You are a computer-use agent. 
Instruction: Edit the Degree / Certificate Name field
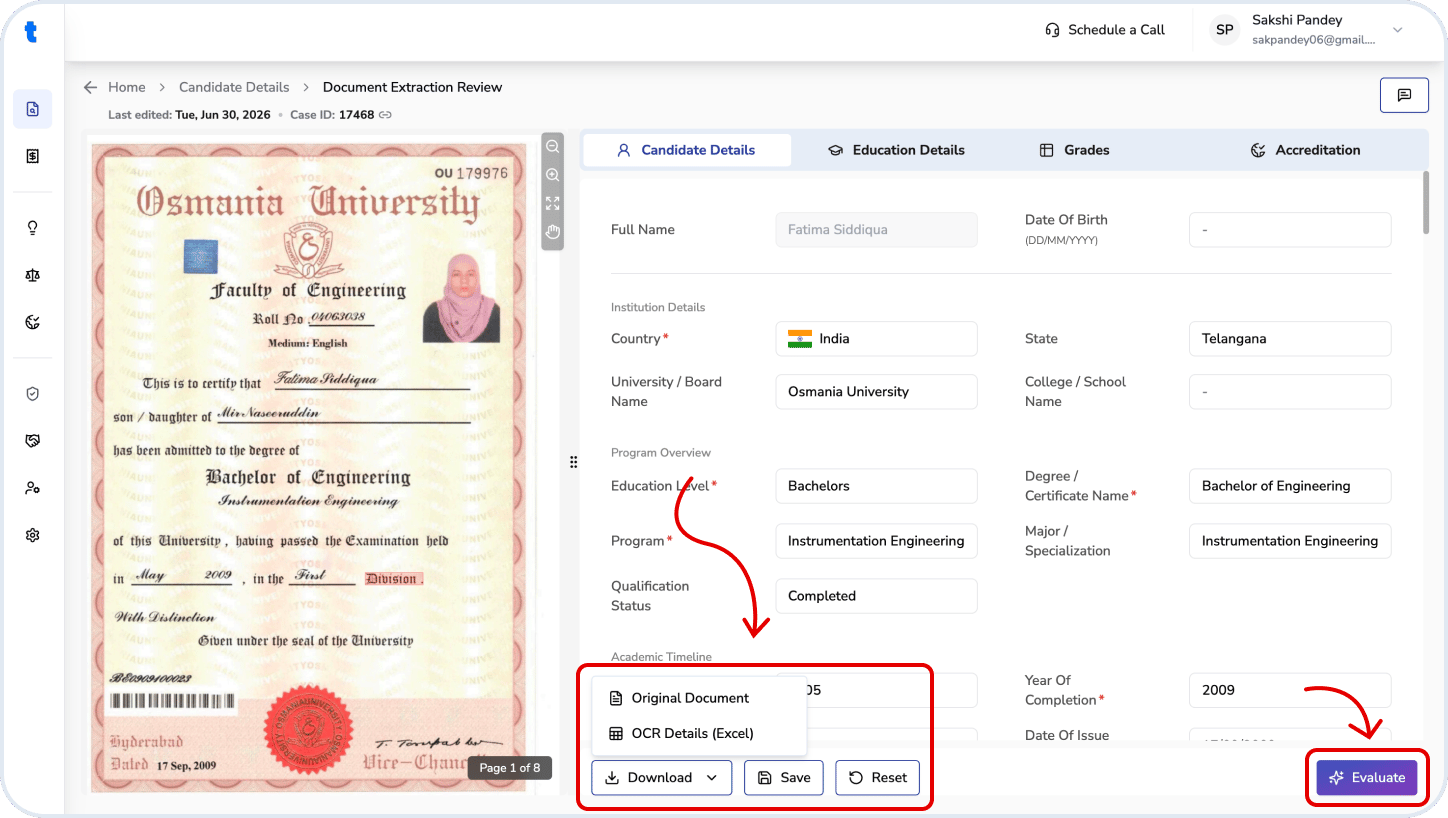[x=1290, y=486]
